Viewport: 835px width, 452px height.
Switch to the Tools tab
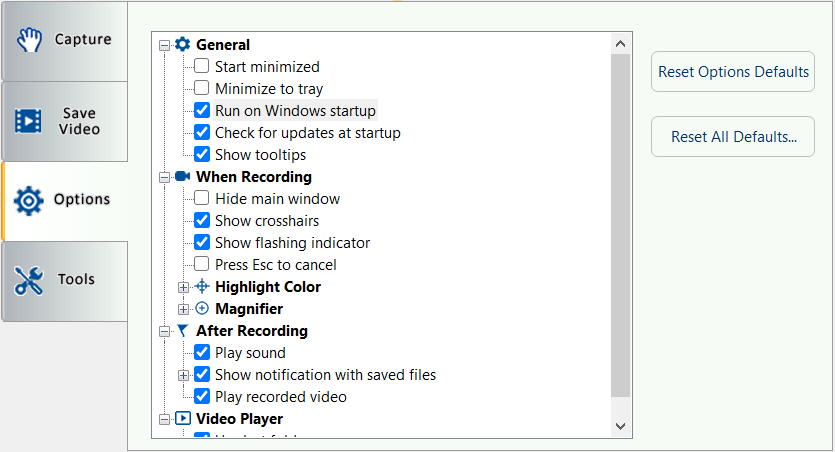point(64,281)
